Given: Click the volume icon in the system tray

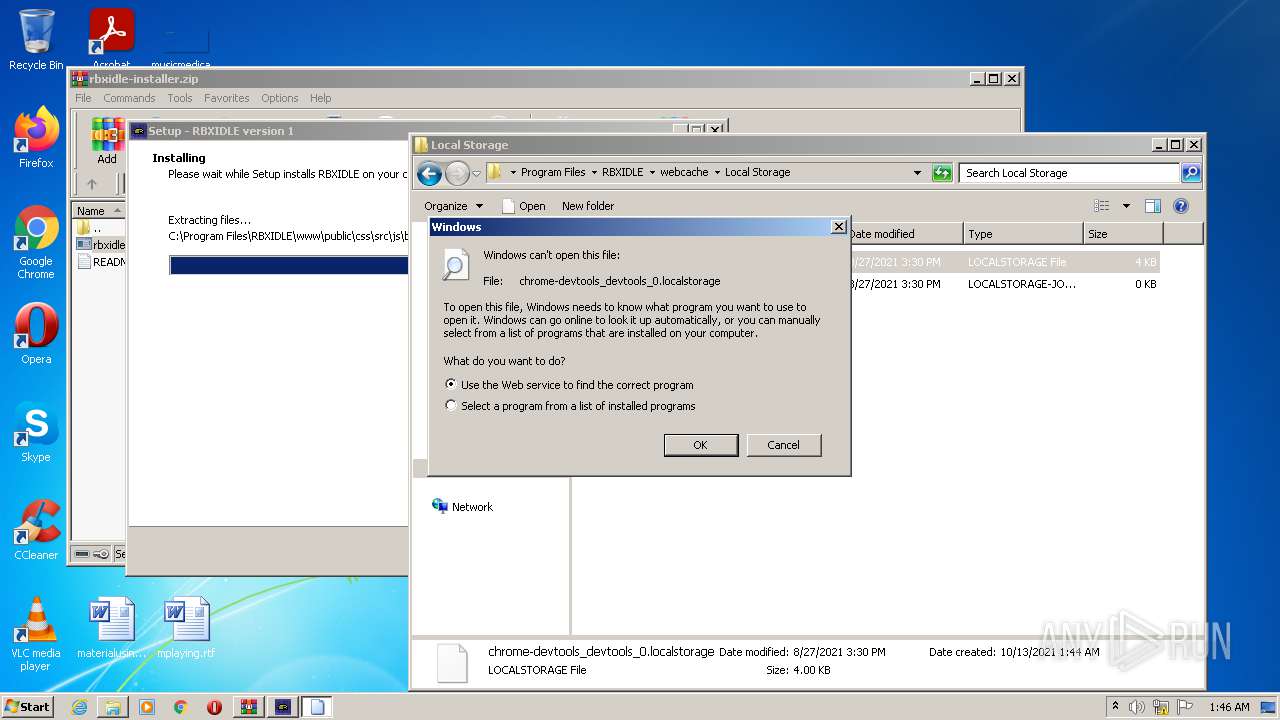Looking at the screenshot, I should tap(1137, 707).
